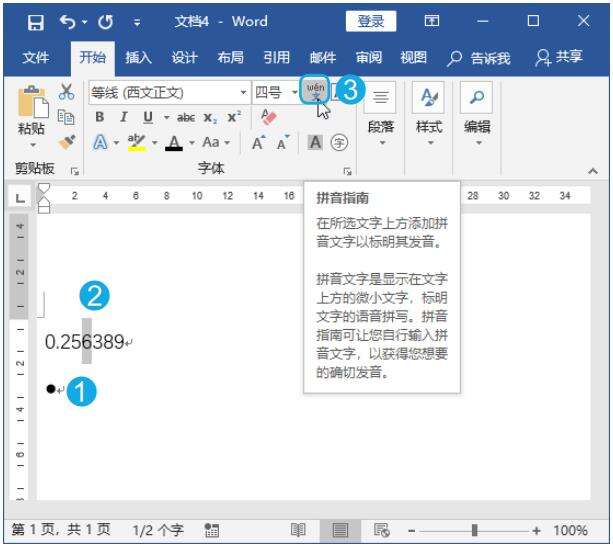Click the zoom slider handle

coord(474,530)
